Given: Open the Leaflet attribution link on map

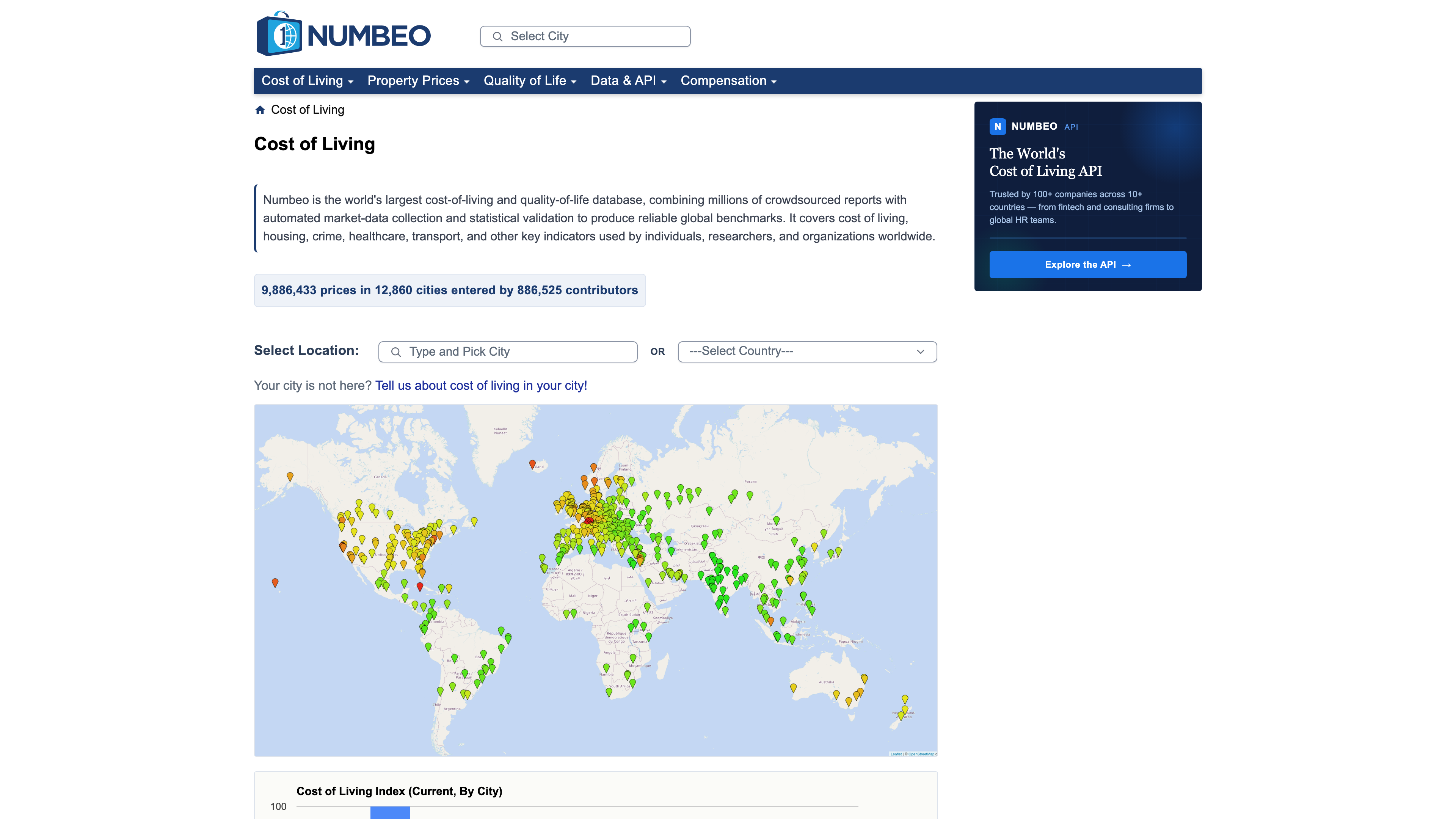Looking at the screenshot, I should click(896, 754).
